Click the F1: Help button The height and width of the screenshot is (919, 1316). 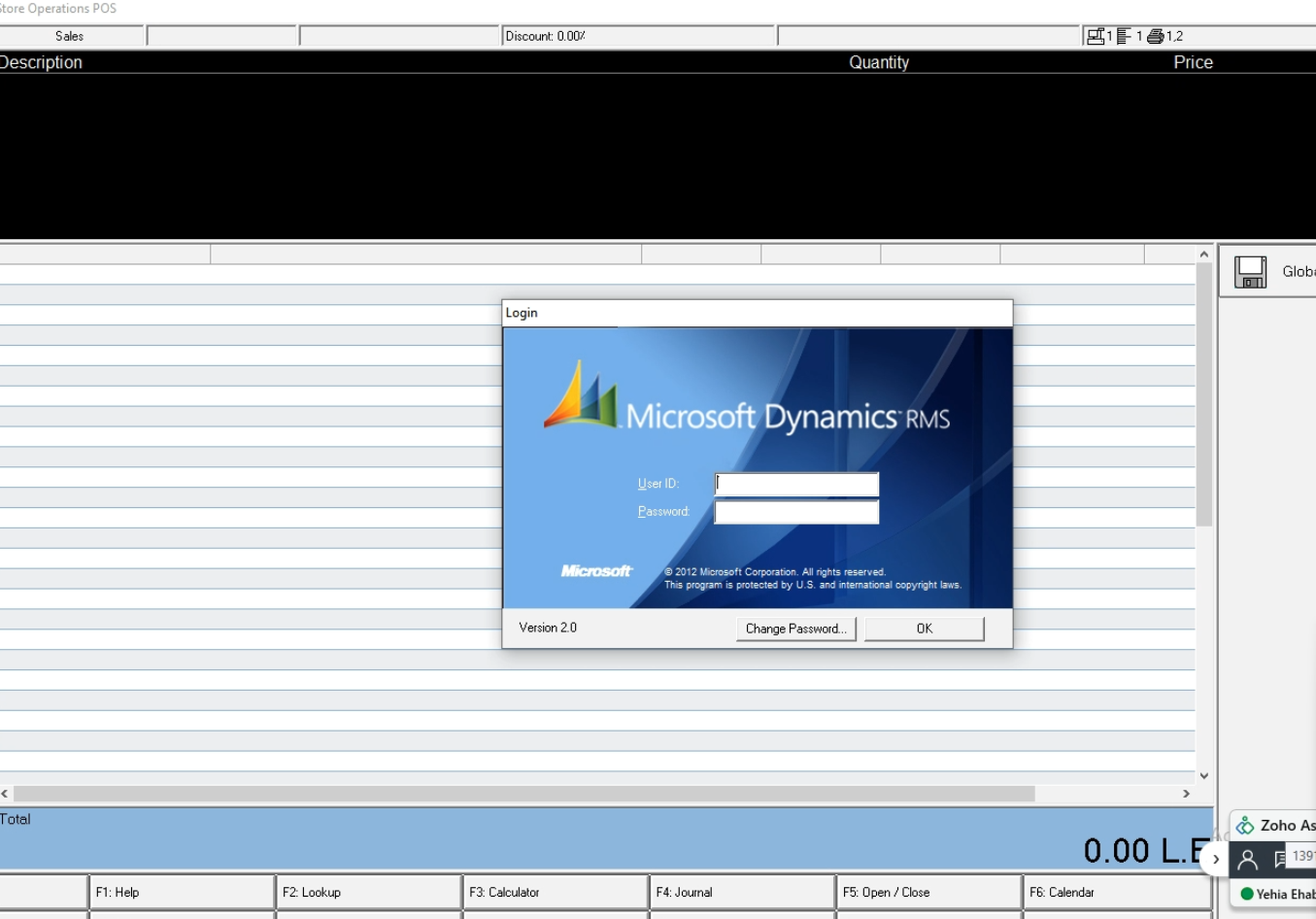[x=182, y=892]
